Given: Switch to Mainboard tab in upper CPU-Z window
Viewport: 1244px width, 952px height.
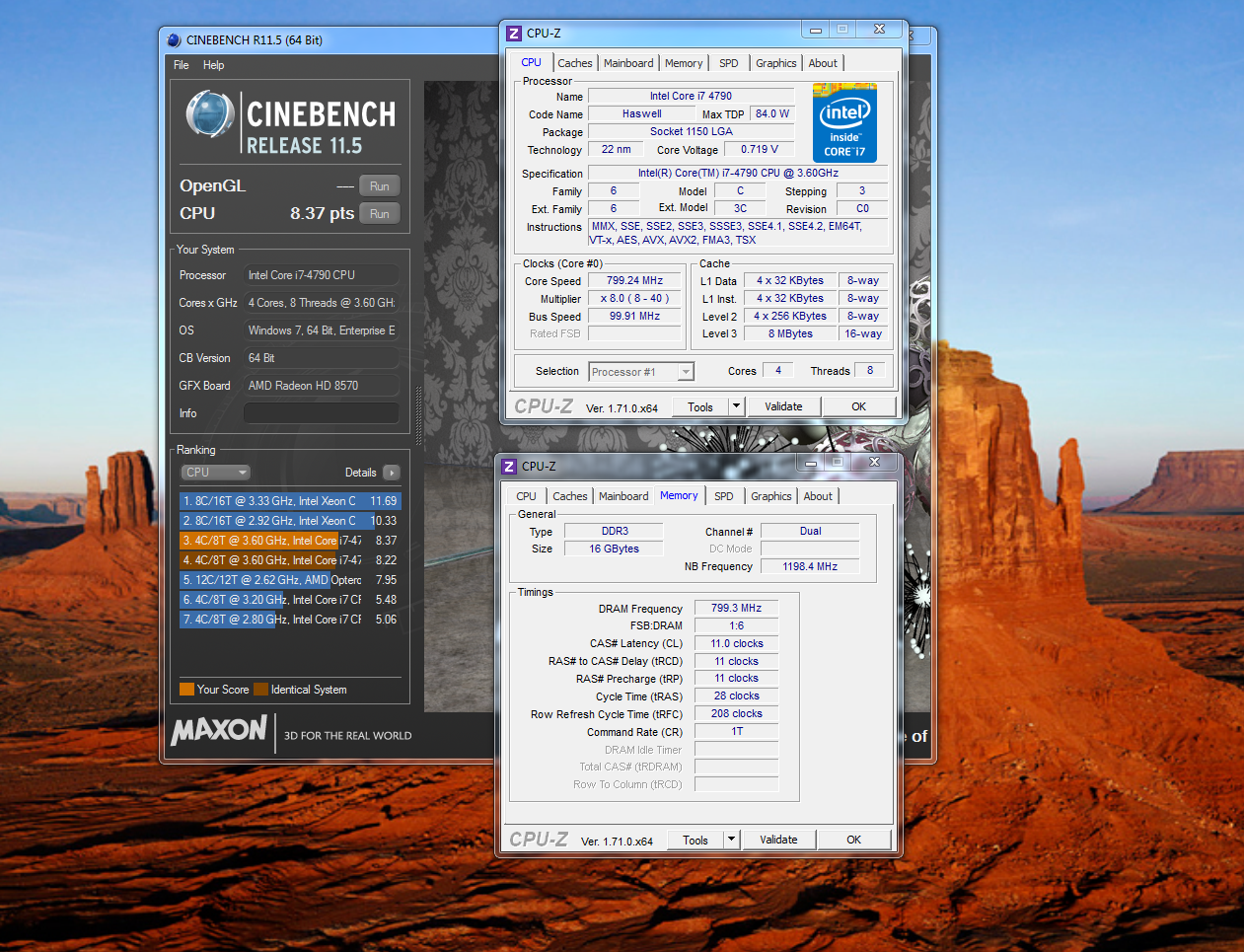Looking at the screenshot, I should (628, 63).
